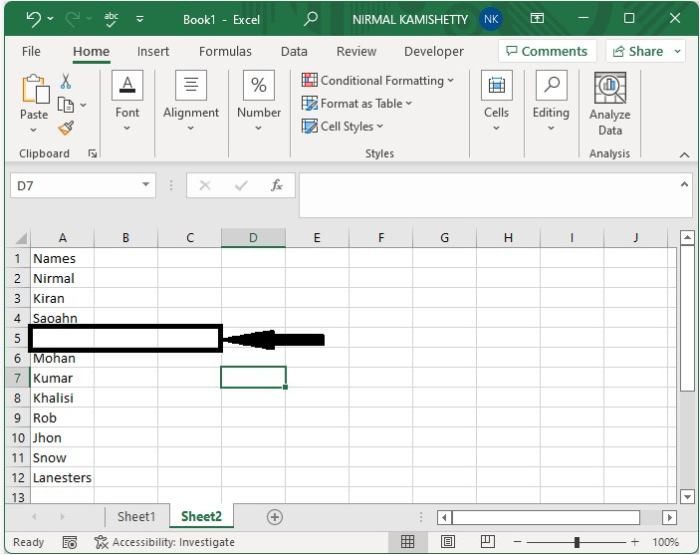Click the Select All corner triangle

(x=20, y=238)
